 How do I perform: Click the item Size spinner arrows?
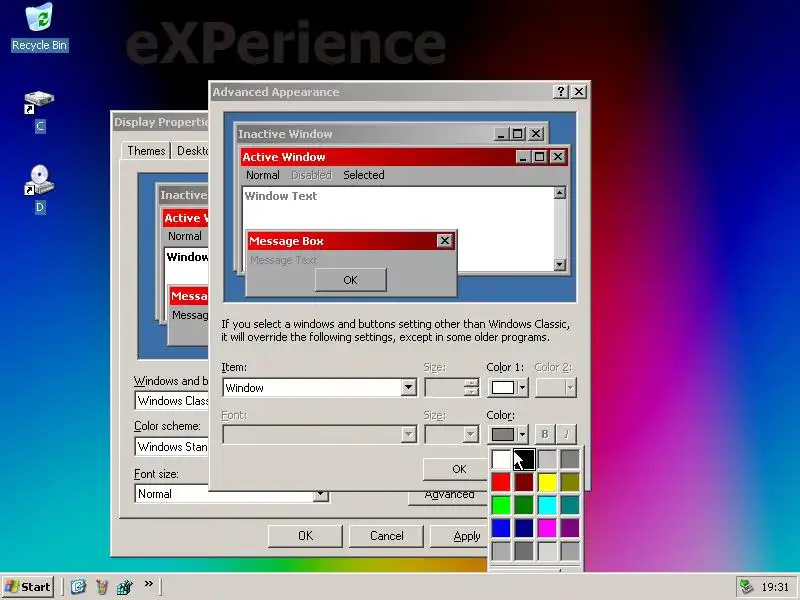(x=471, y=388)
